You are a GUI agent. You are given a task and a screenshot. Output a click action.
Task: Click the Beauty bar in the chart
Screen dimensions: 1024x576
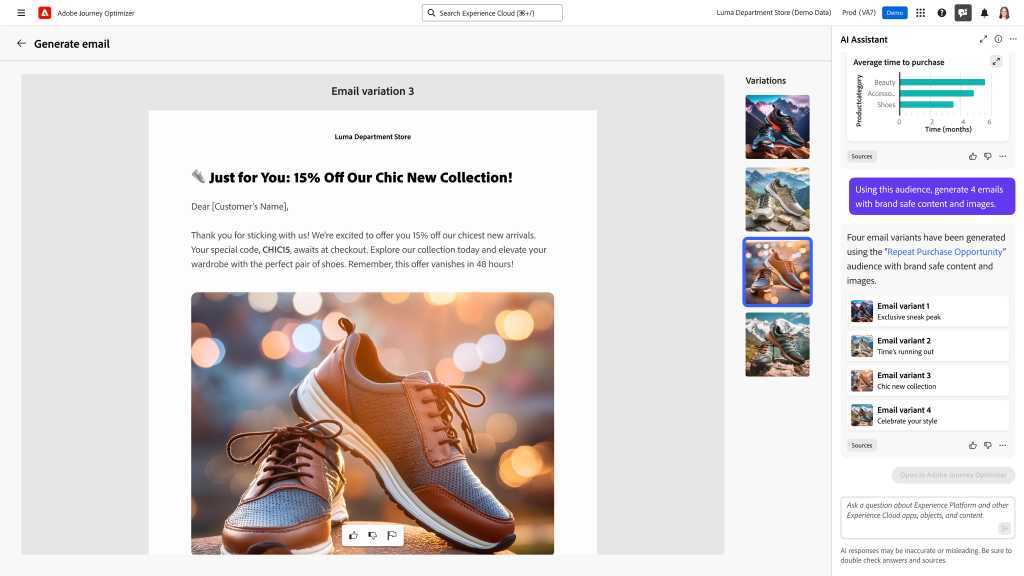pos(942,82)
